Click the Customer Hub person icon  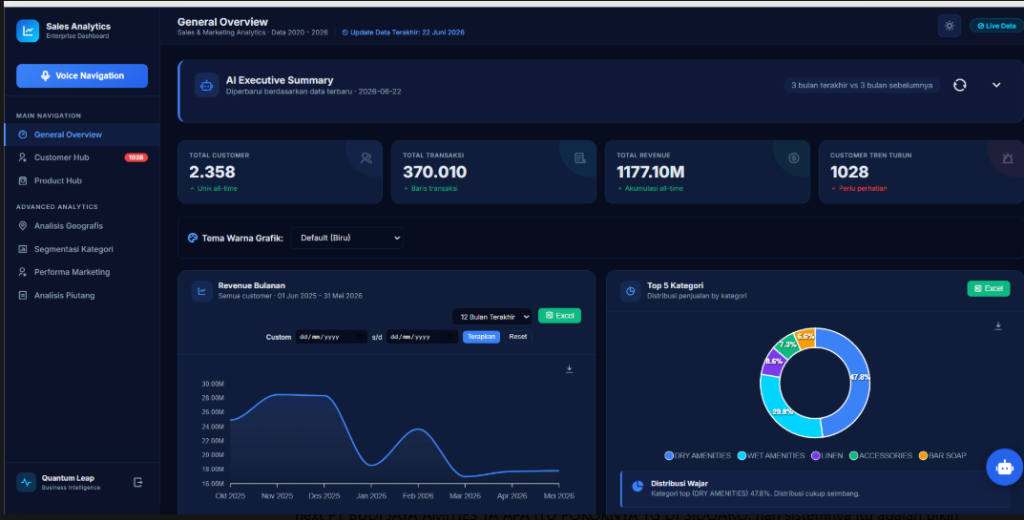(x=22, y=157)
